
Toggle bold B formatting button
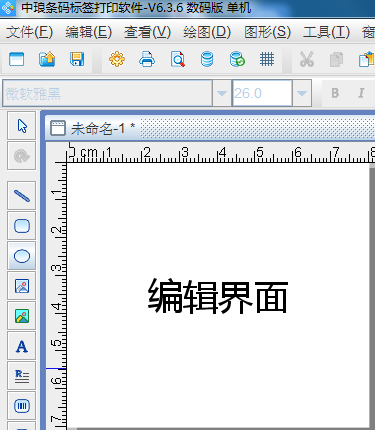click(x=335, y=93)
